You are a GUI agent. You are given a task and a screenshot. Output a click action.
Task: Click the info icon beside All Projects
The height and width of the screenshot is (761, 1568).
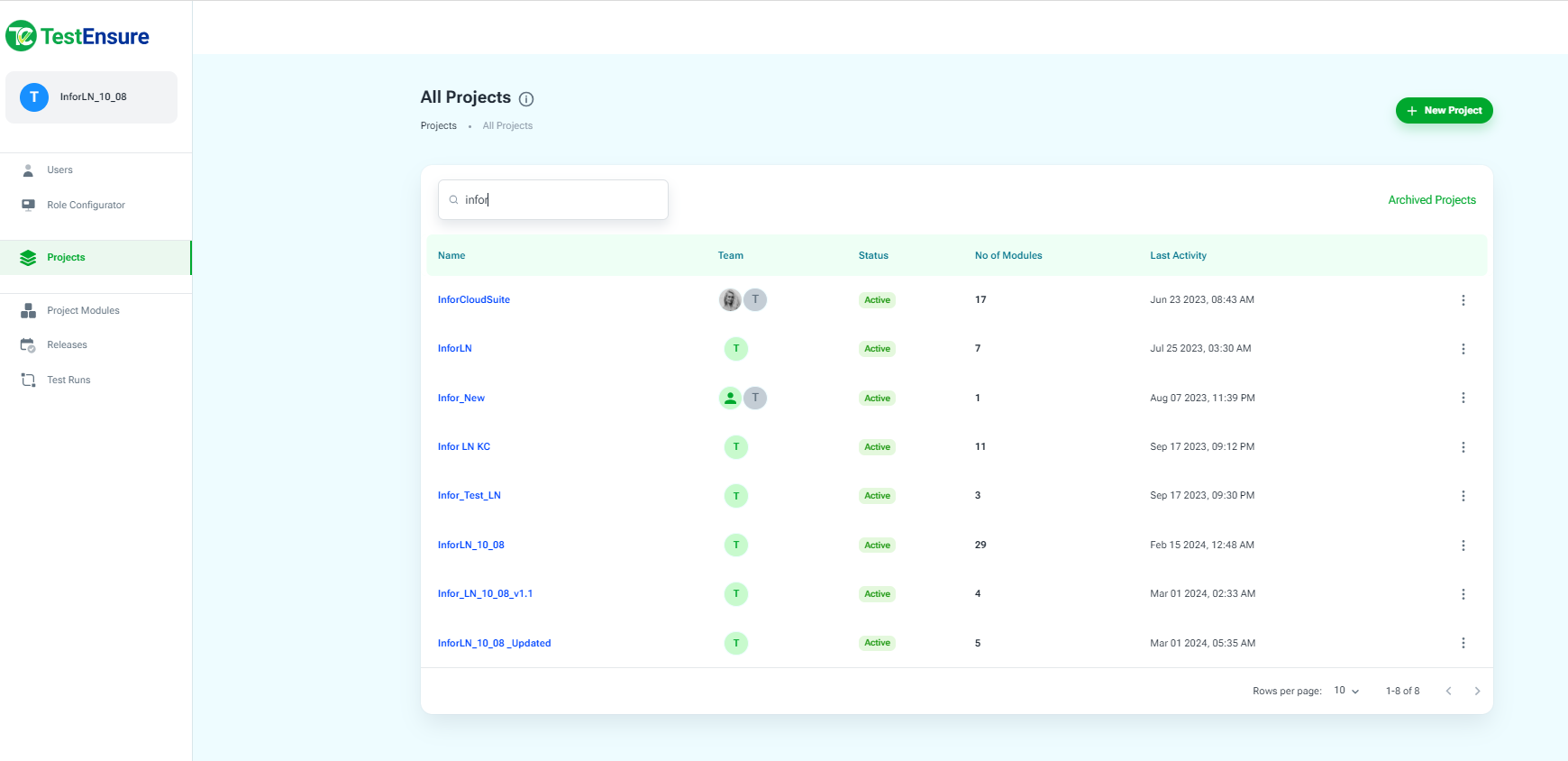(526, 99)
